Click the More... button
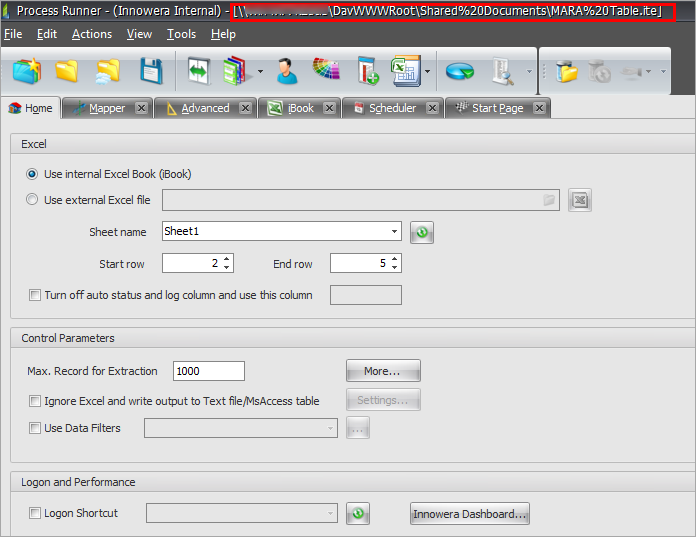696x537 pixels. click(383, 371)
